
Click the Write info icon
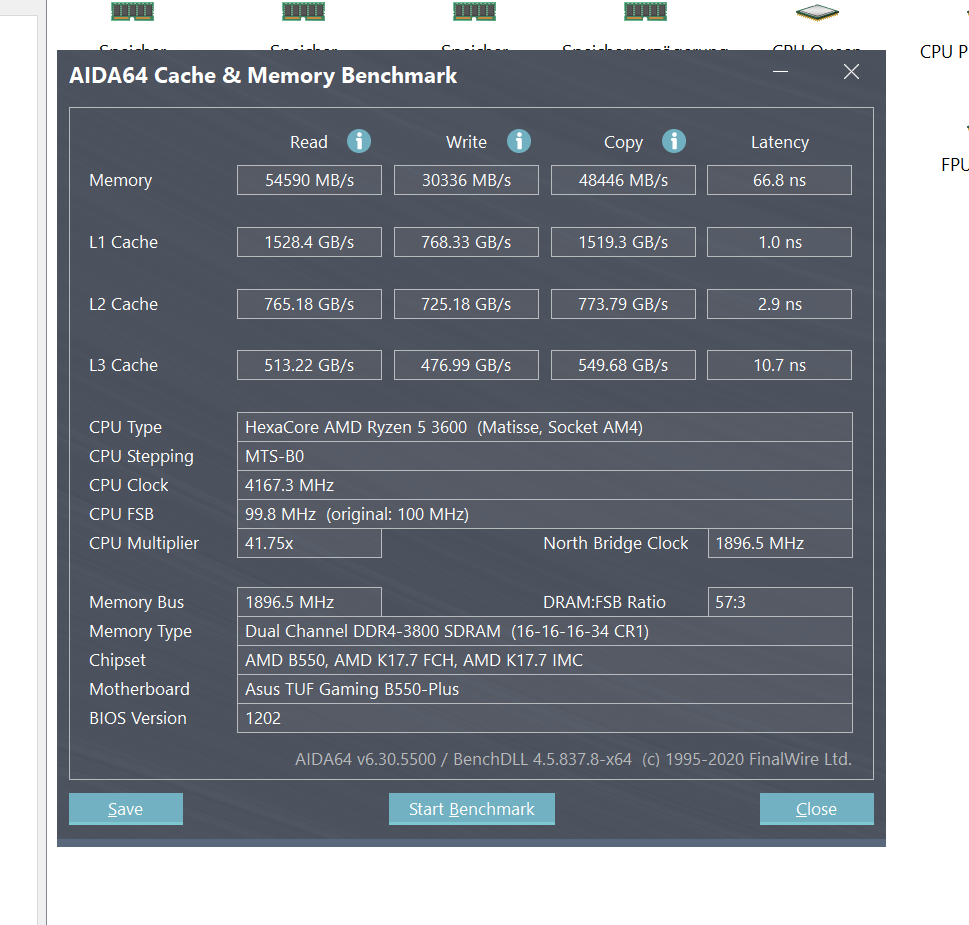[x=518, y=141]
